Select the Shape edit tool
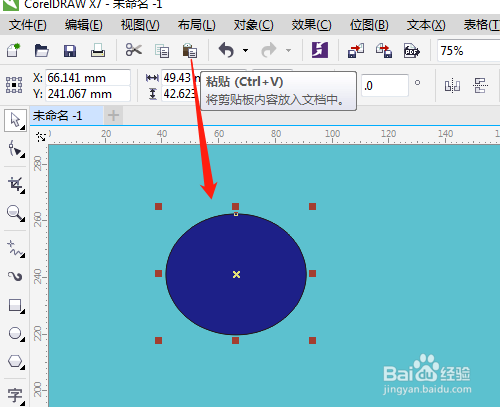The height and width of the screenshot is (407, 500). (16, 149)
